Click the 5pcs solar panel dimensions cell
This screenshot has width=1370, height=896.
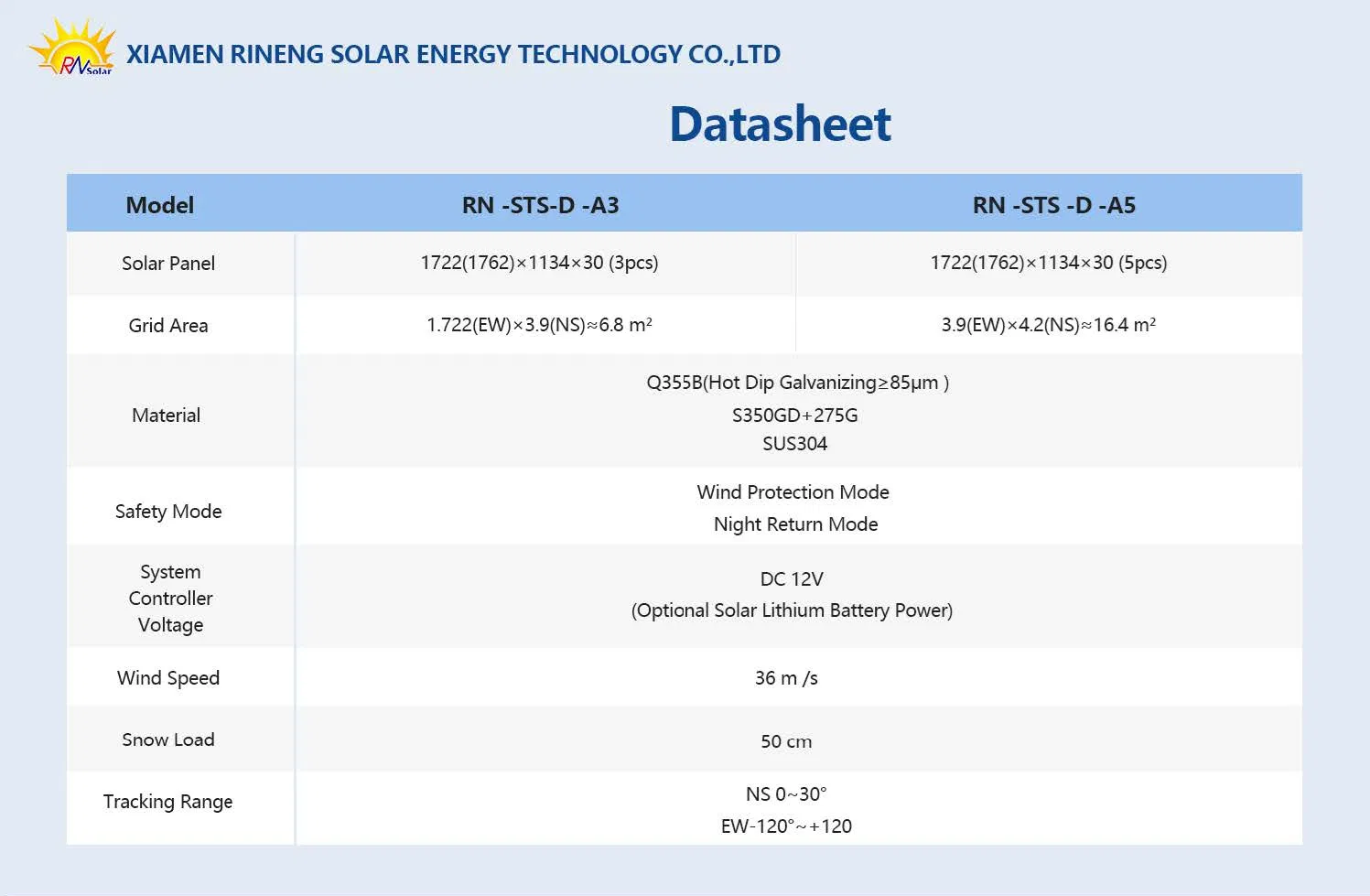tap(1048, 263)
